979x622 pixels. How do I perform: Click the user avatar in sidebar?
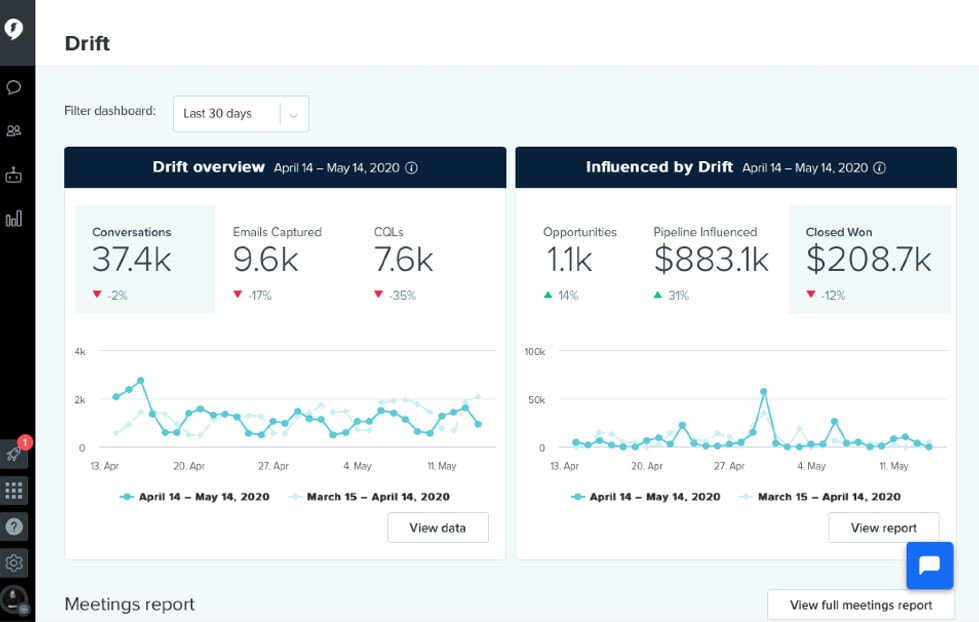14,600
